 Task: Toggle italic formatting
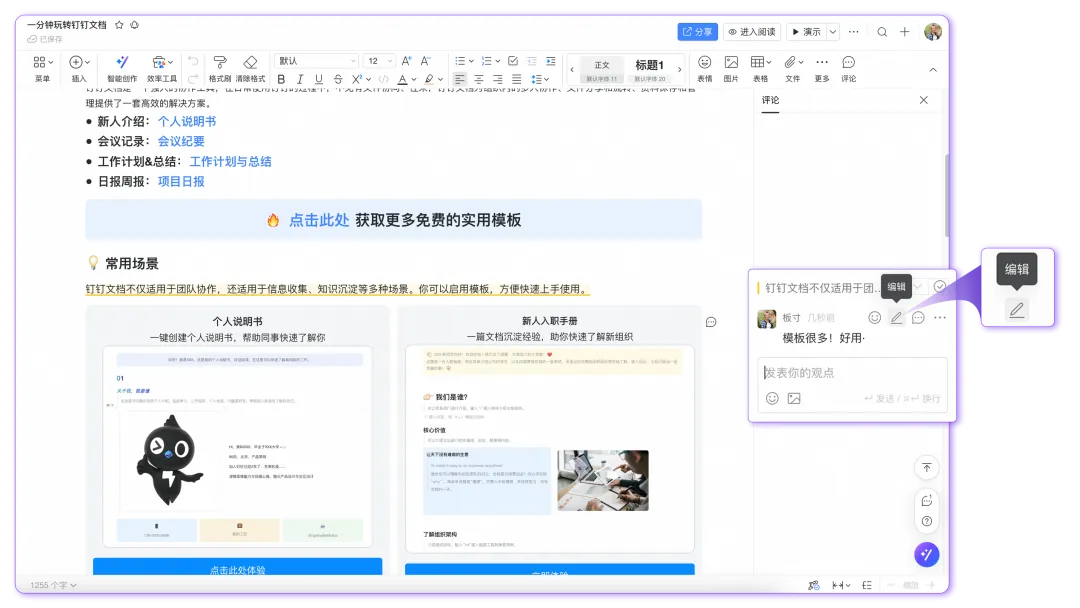point(300,79)
